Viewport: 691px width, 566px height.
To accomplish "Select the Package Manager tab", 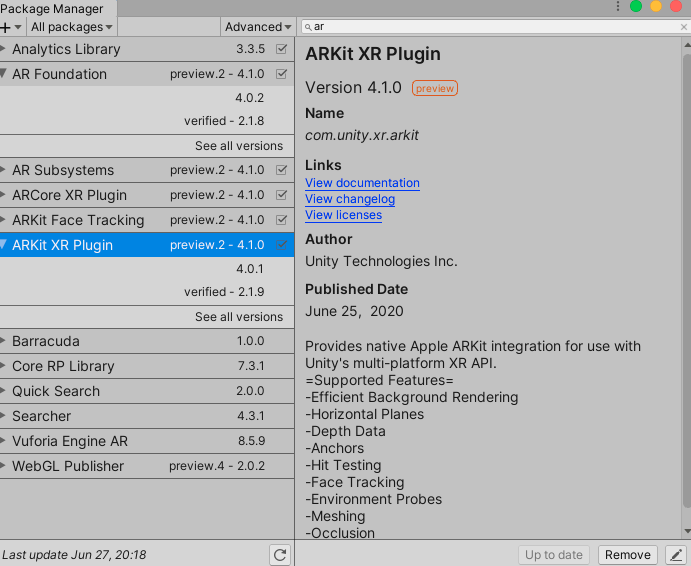I will coord(56,8).
